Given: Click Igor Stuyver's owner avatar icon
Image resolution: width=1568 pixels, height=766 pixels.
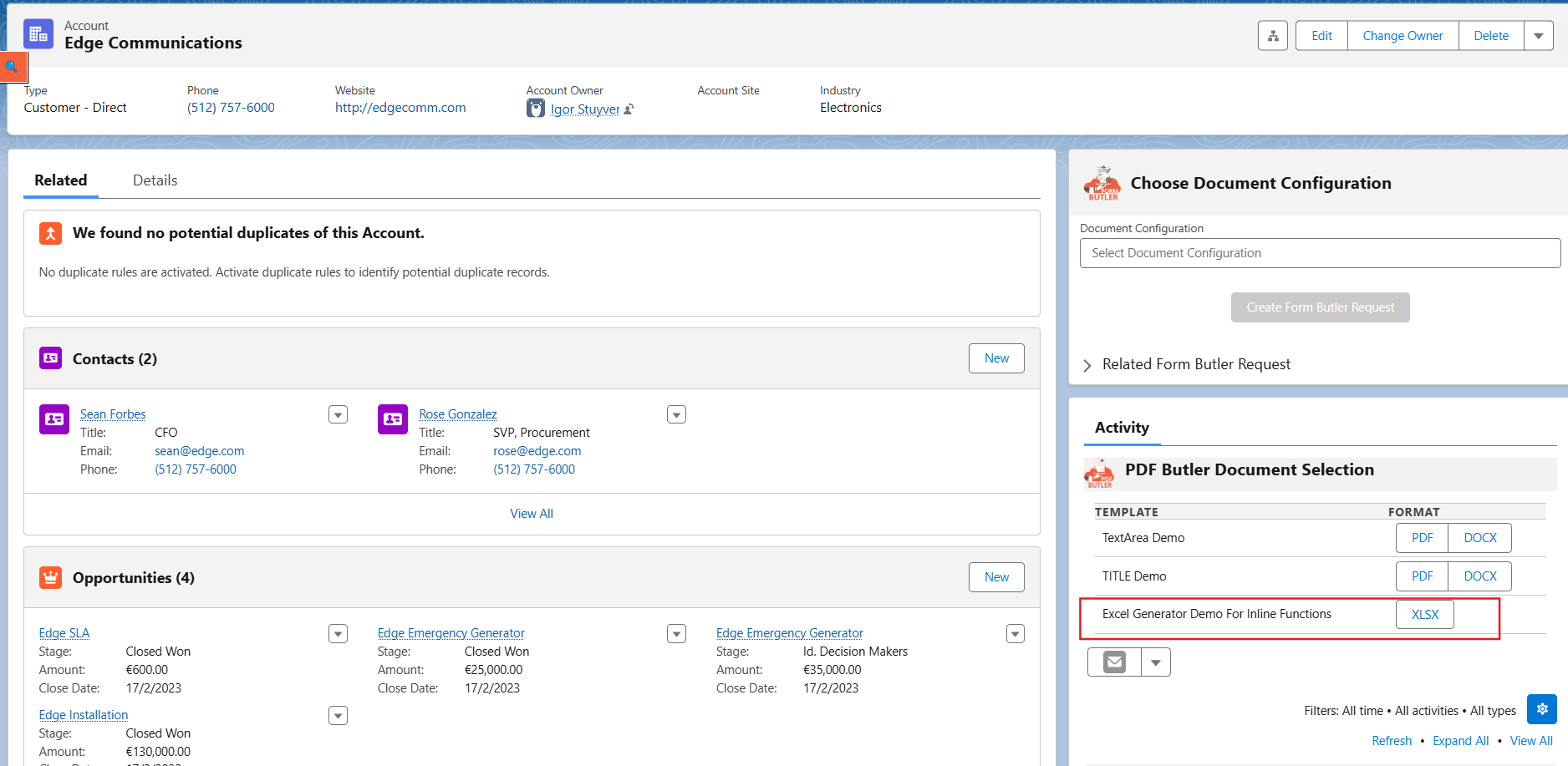Looking at the screenshot, I should click(x=536, y=109).
